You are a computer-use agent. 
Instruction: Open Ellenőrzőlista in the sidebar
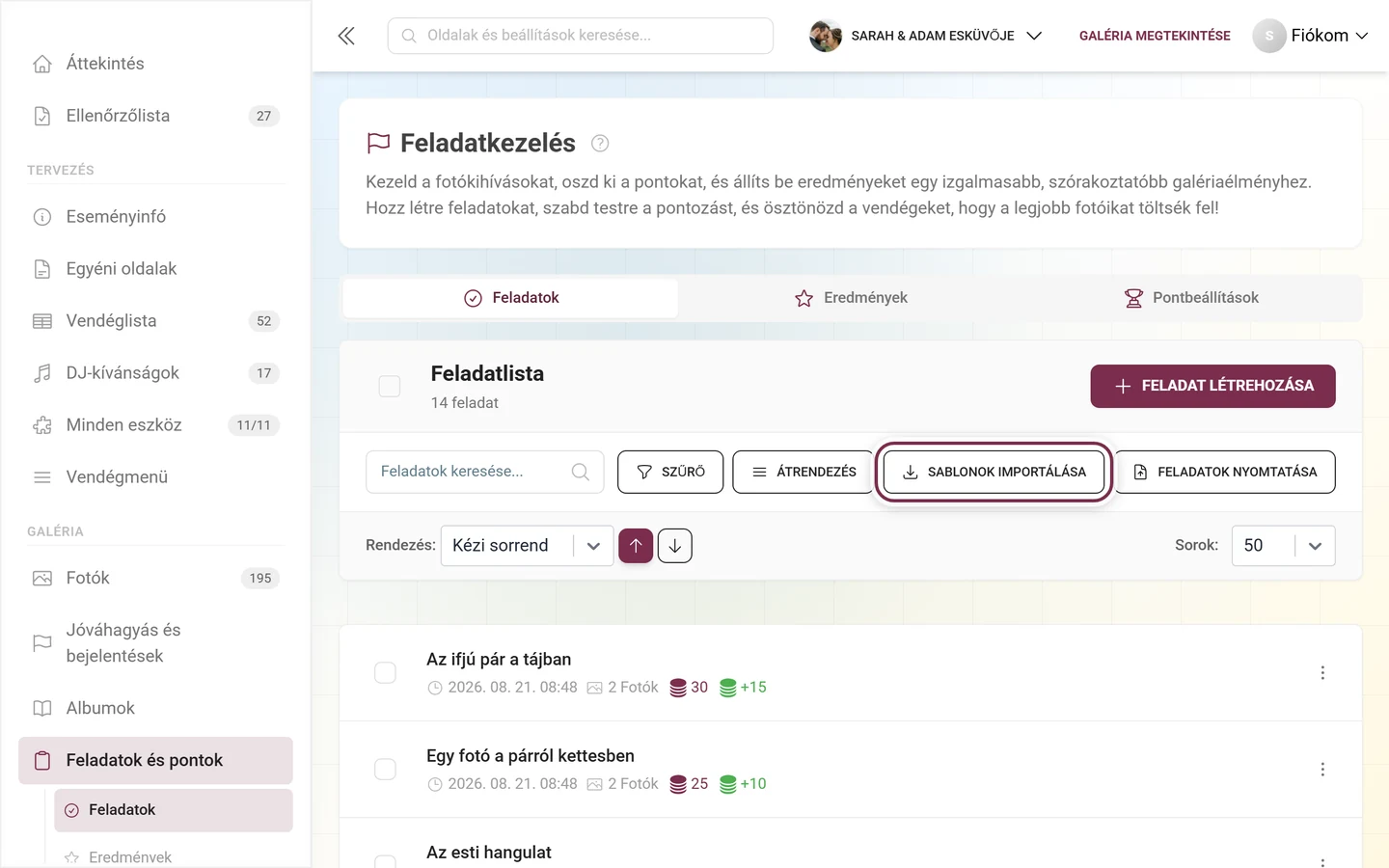(155, 116)
